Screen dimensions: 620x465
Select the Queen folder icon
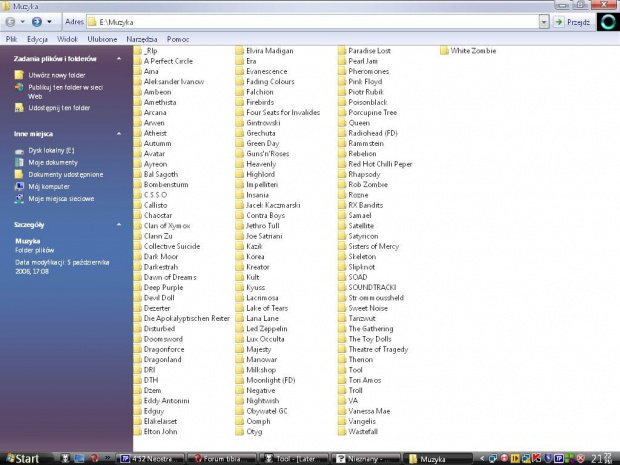pos(342,123)
